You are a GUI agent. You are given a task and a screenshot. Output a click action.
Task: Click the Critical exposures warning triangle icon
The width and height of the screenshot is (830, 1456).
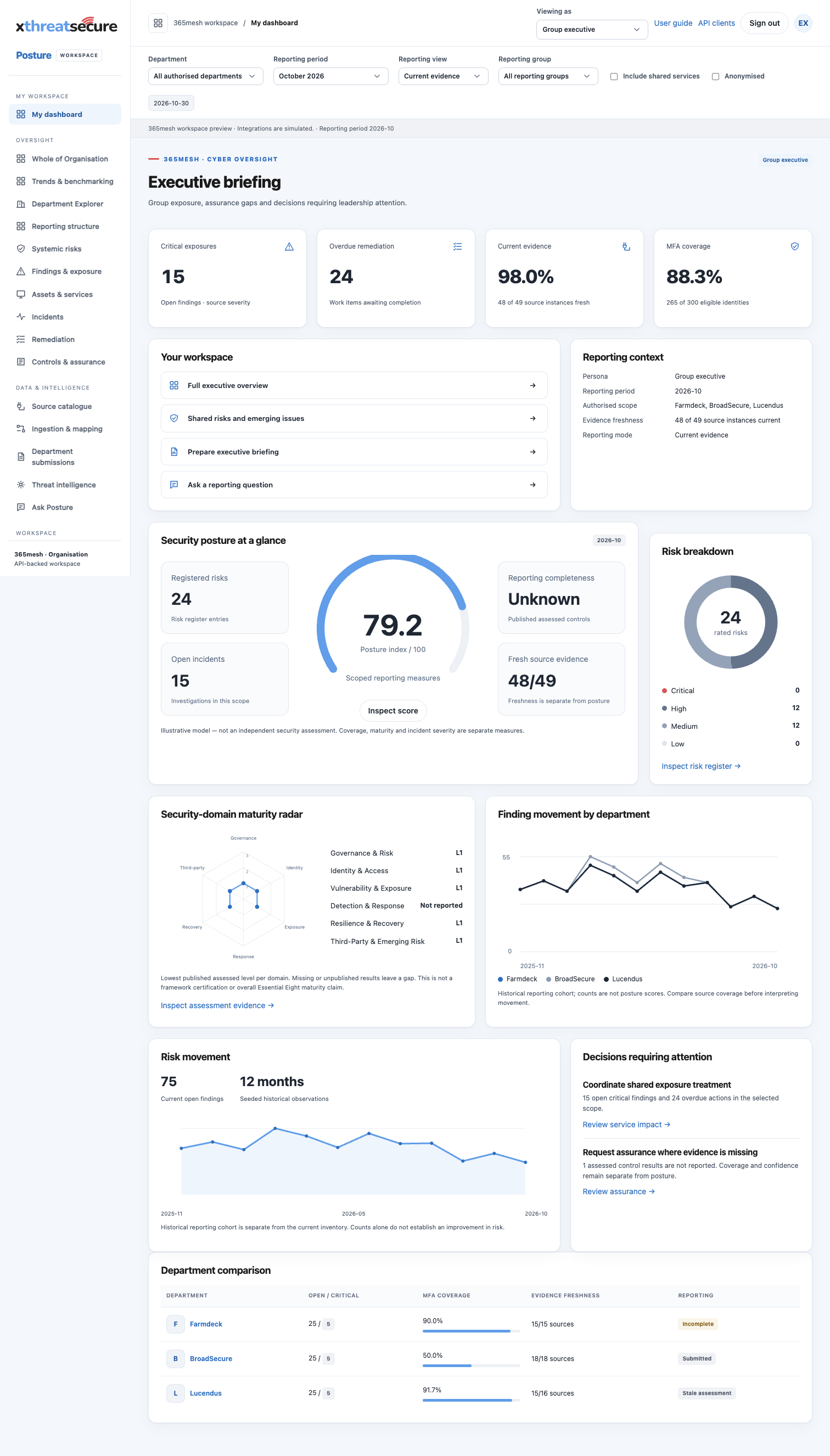click(x=289, y=246)
